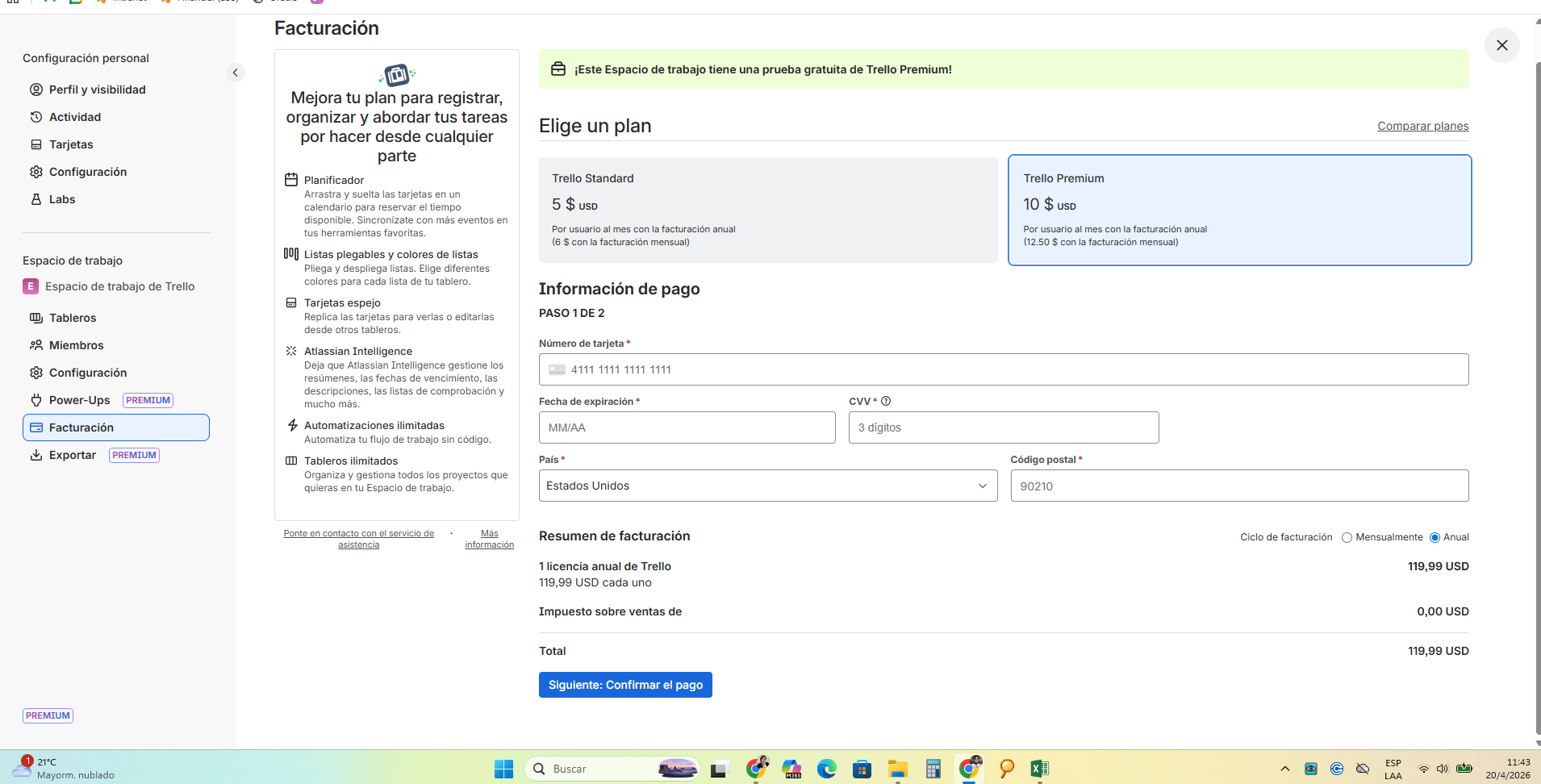Choose the Trello Standard plan card

(768, 210)
